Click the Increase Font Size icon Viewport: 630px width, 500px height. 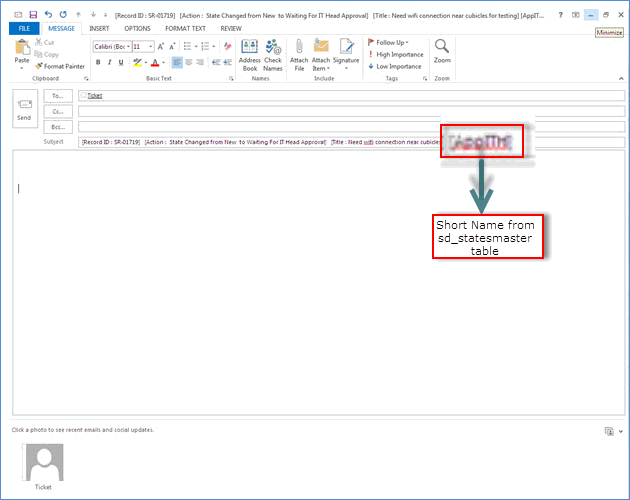tap(162, 46)
